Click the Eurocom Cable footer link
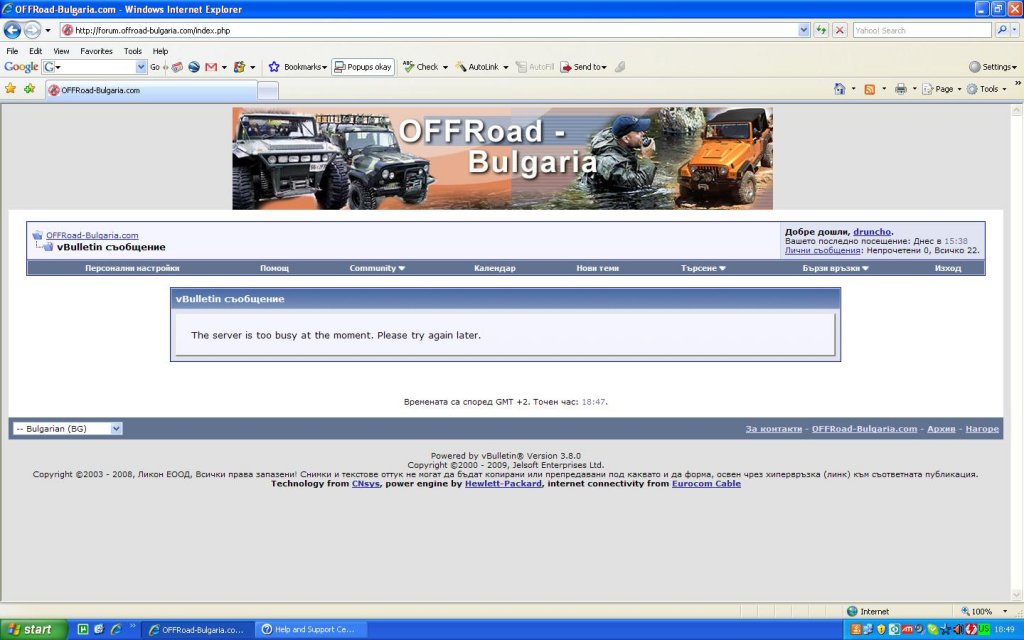 [x=706, y=483]
